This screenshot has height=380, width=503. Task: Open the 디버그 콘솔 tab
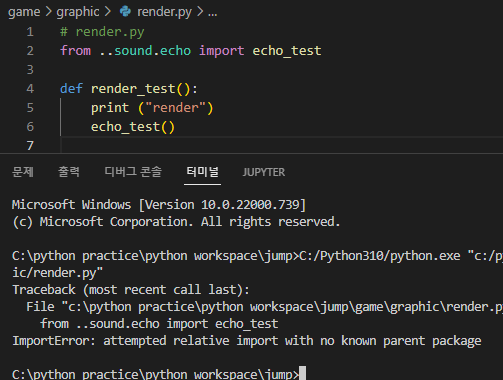tap(133, 172)
